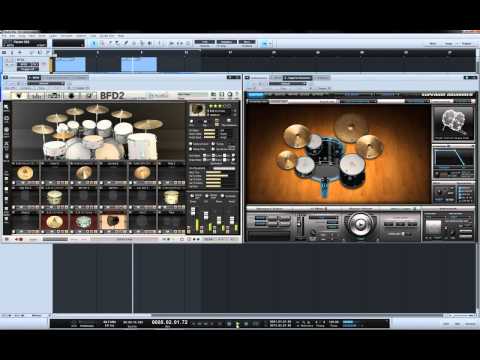Click the white floor tom in BFD2 kit view
The height and width of the screenshot is (360, 480).
(x=143, y=146)
